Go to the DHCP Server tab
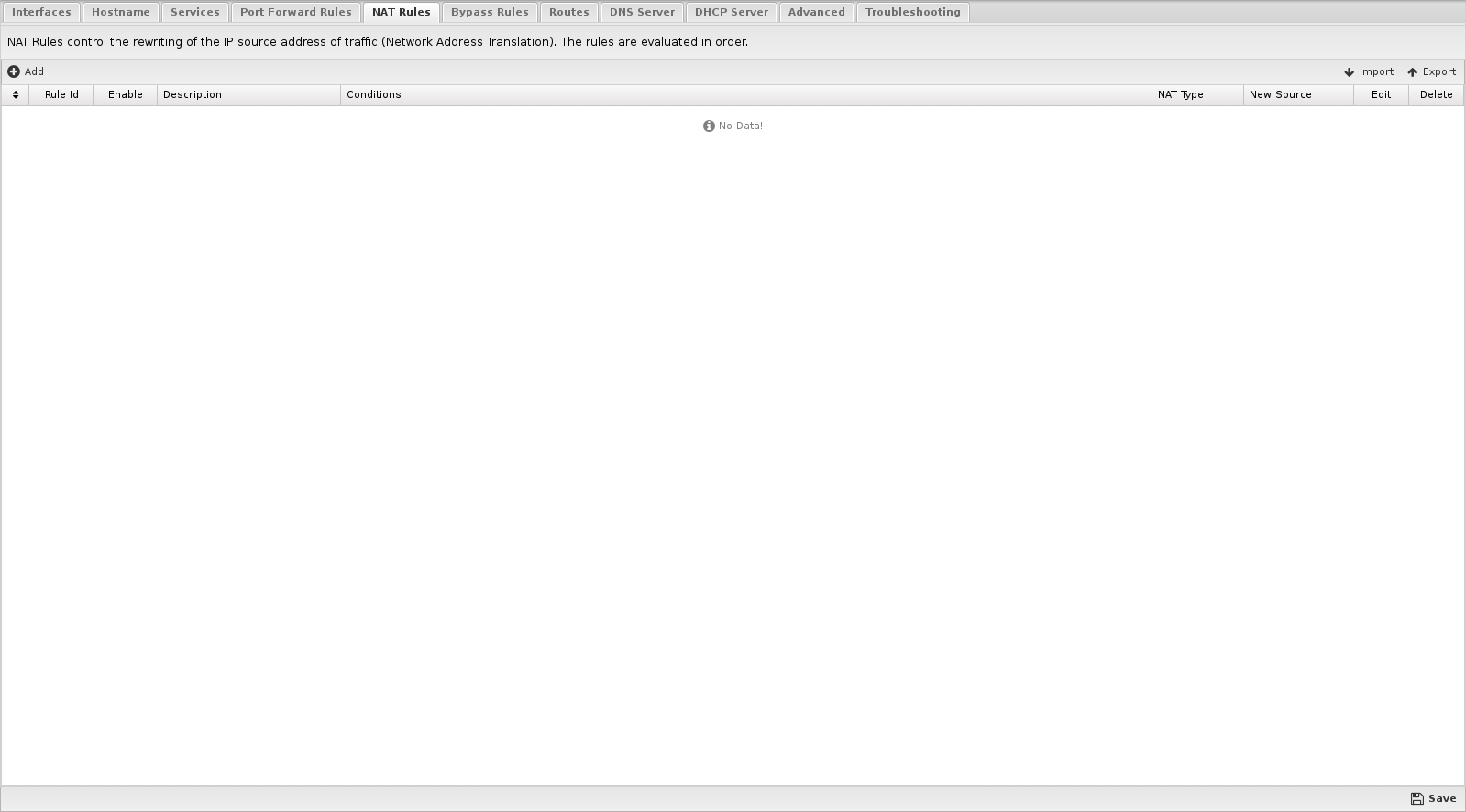This screenshot has height=812, width=1466. click(x=732, y=12)
